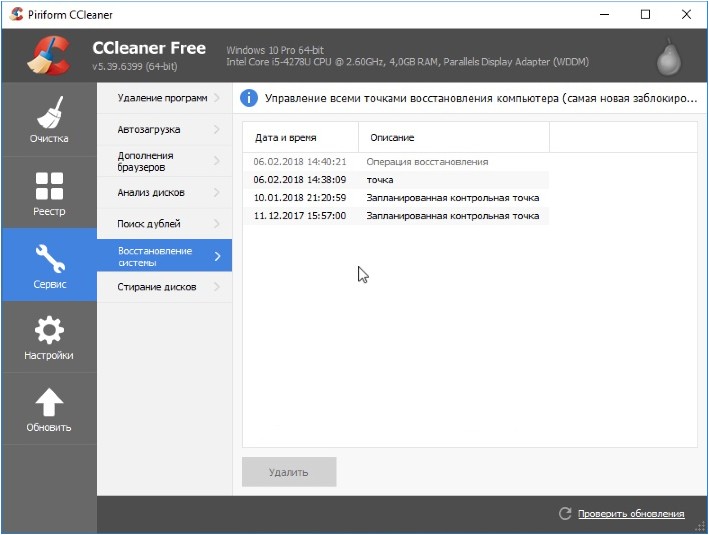
Task: Minimize the CCleaner window
Action: pos(605,14)
